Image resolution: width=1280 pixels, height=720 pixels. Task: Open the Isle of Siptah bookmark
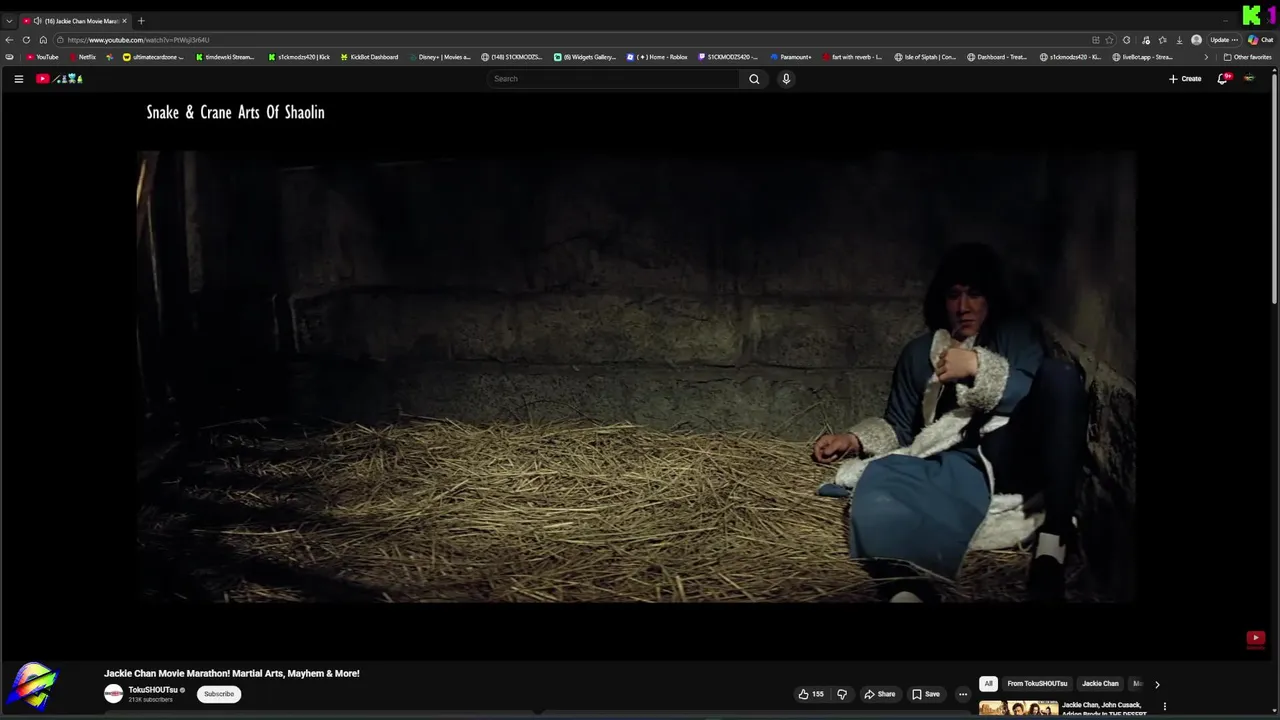coord(925,57)
